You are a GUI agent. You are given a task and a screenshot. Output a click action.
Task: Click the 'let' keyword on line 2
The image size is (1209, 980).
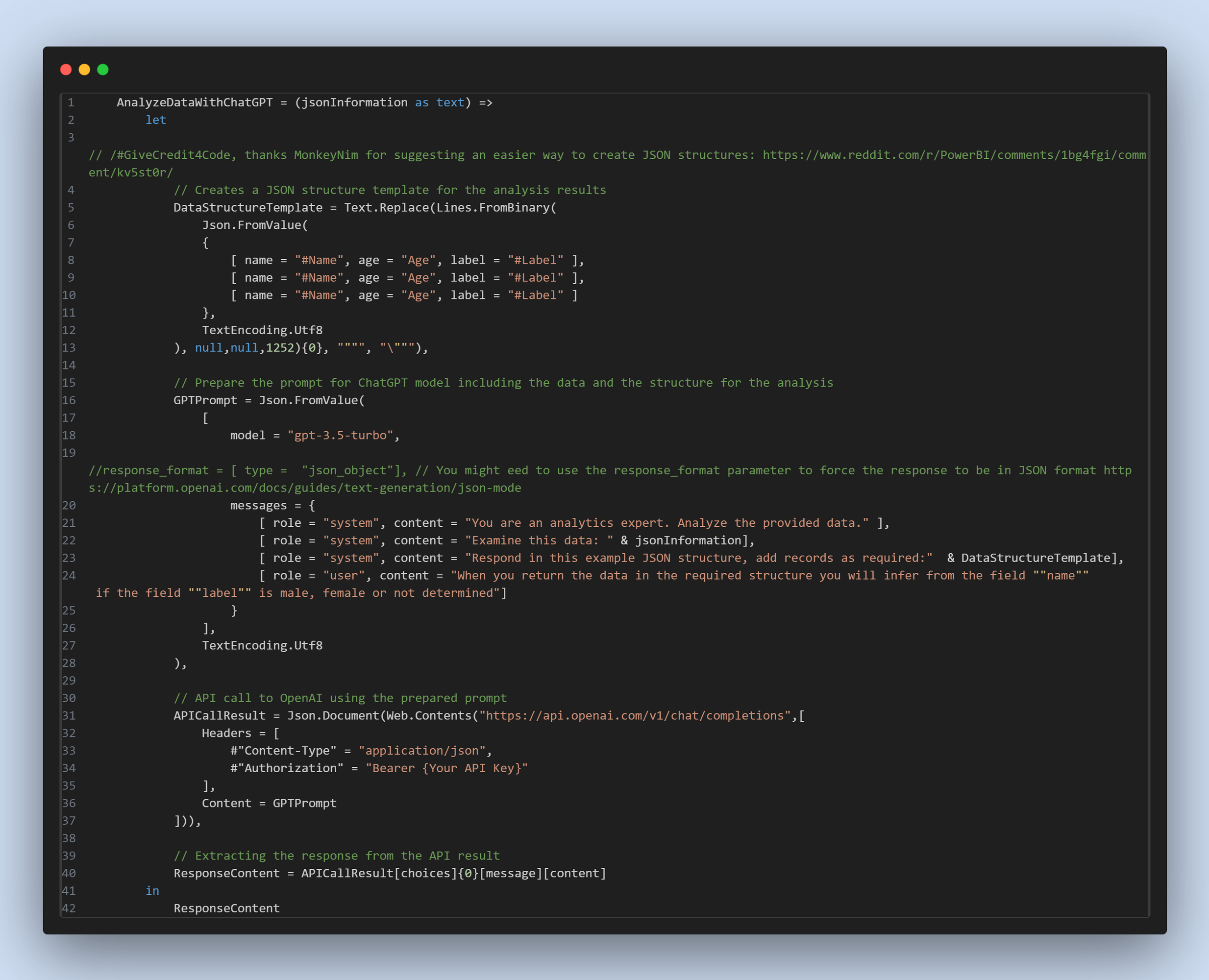pos(156,120)
